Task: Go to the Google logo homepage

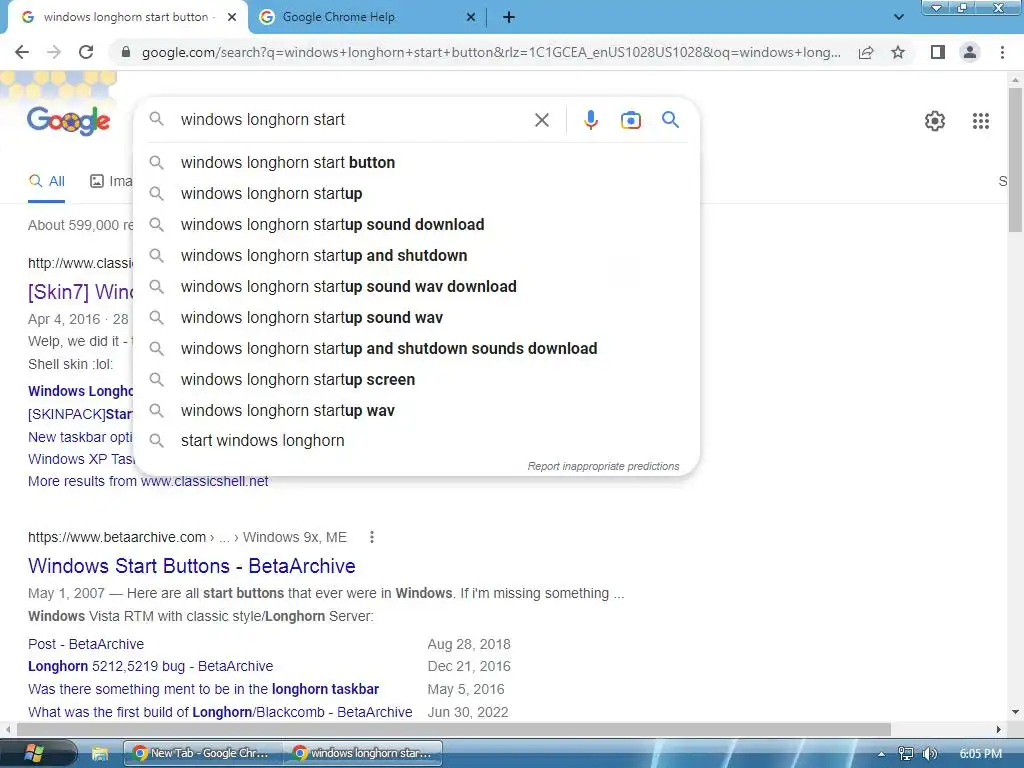Action: [69, 121]
